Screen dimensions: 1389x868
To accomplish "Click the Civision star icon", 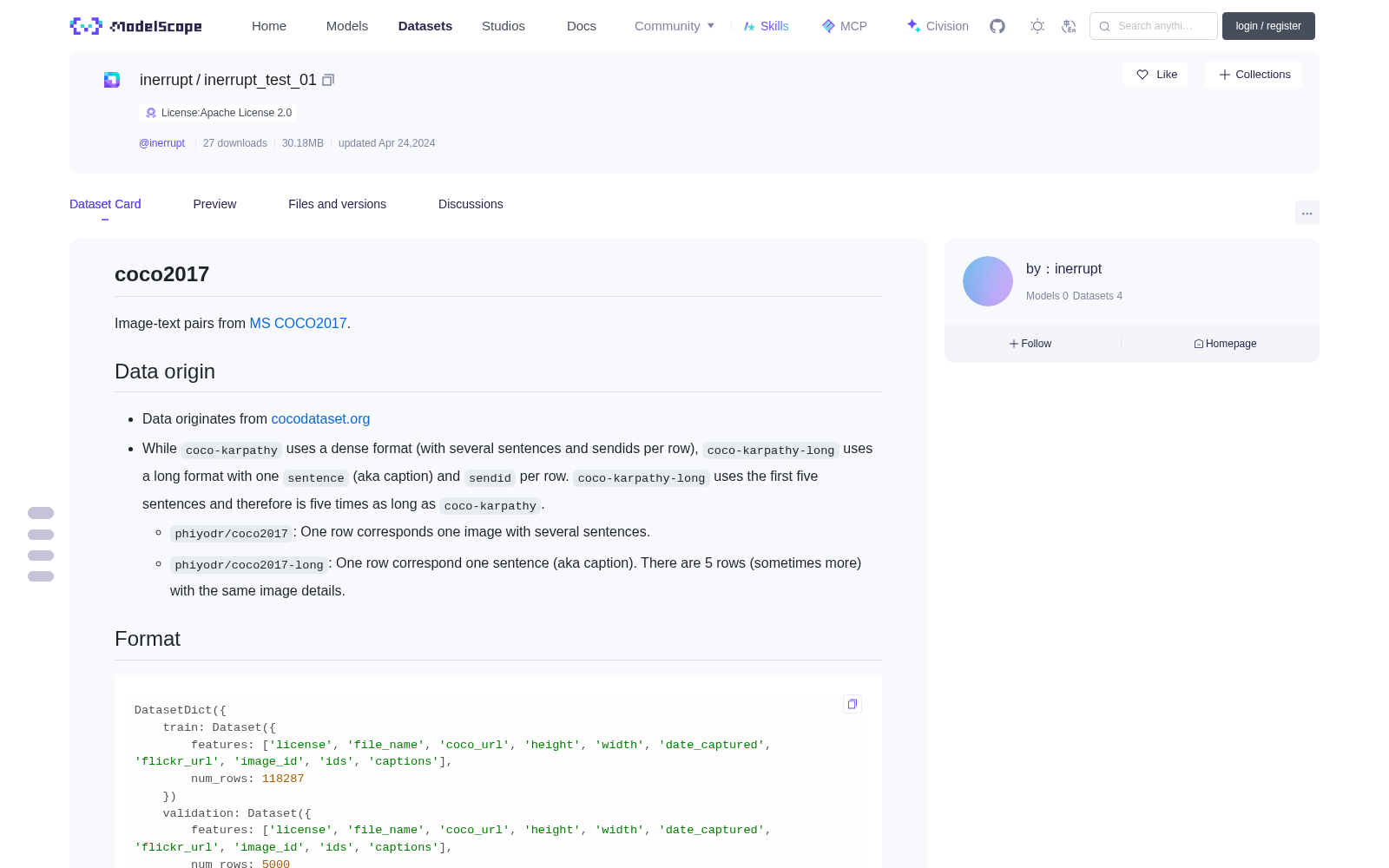I will pyautogui.click(x=913, y=26).
